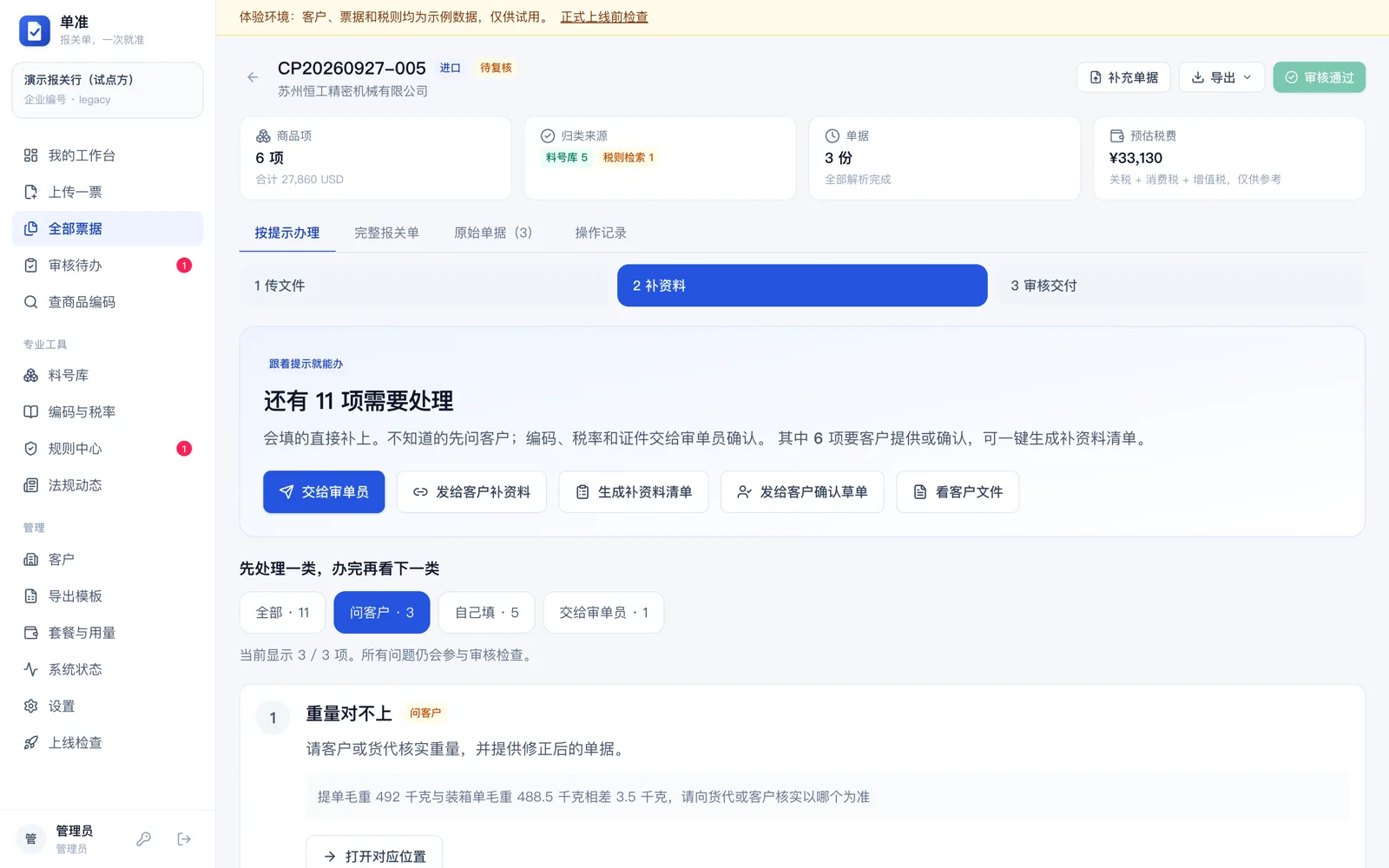This screenshot has height=868, width=1389.
Task: Click 发给客户确认草单 button
Action: [802, 492]
